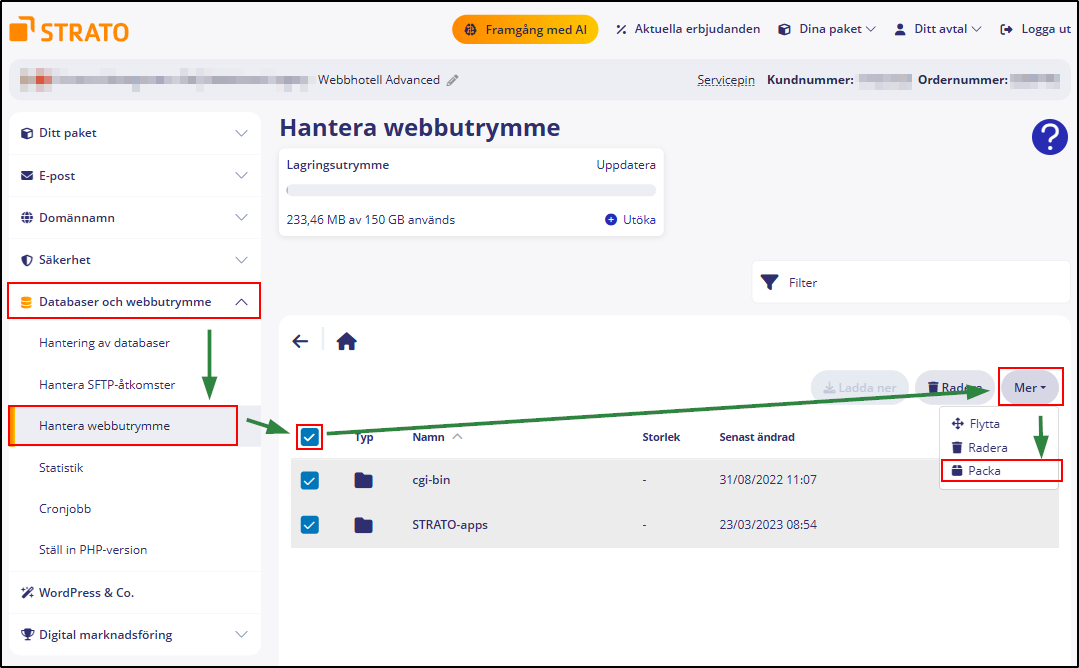The image size is (1079, 668).
Task: Open the cgi-bin folder icon
Action: pyautogui.click(x=363, y=480)
